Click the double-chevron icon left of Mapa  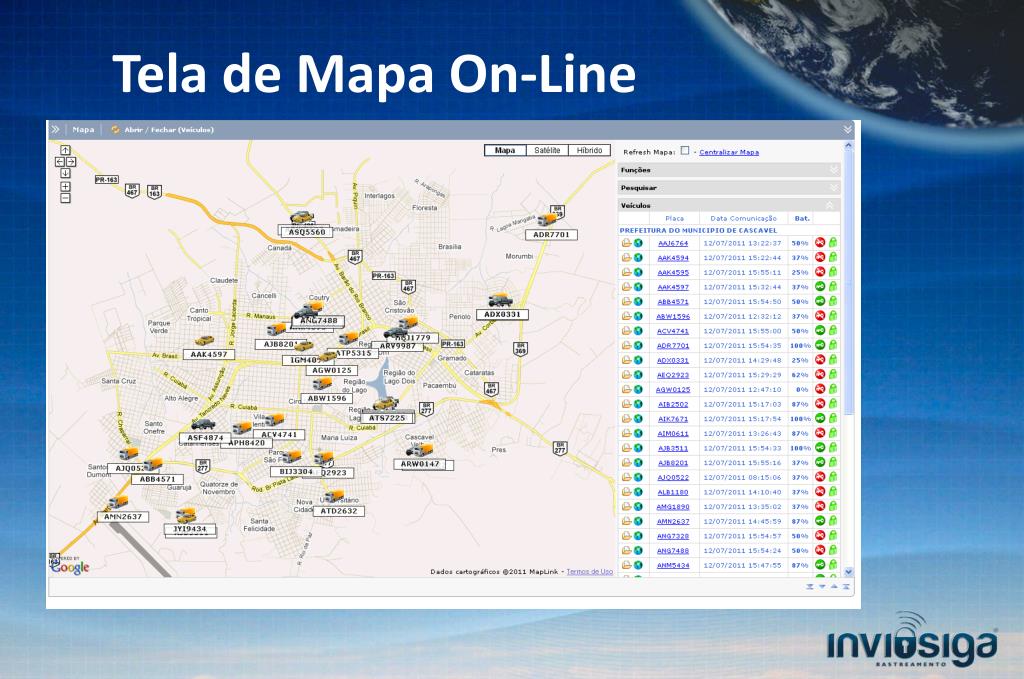56,129
